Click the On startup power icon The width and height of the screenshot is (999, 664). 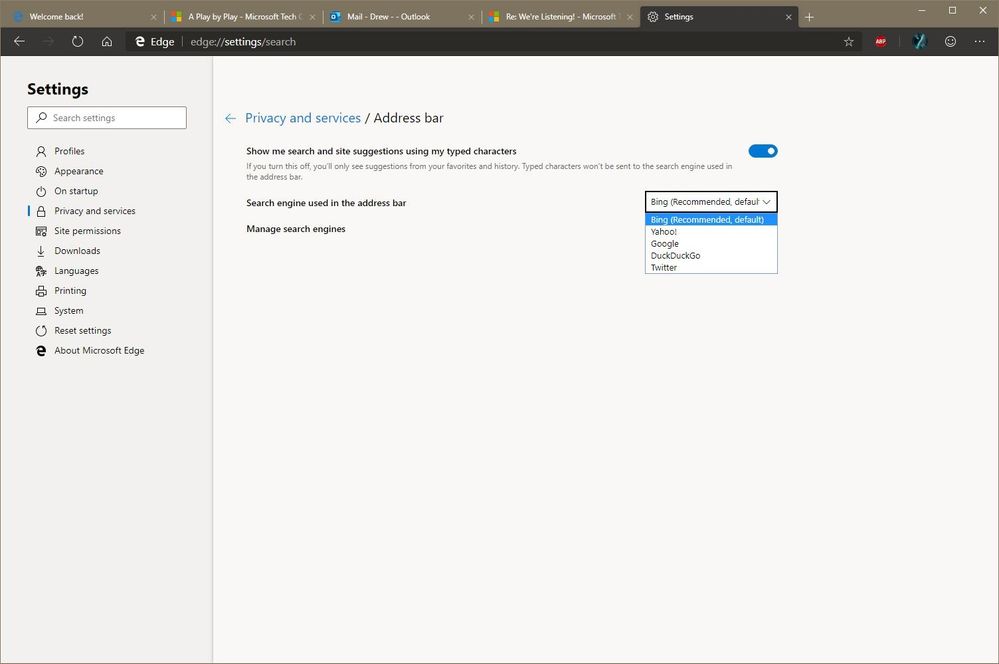41,191
